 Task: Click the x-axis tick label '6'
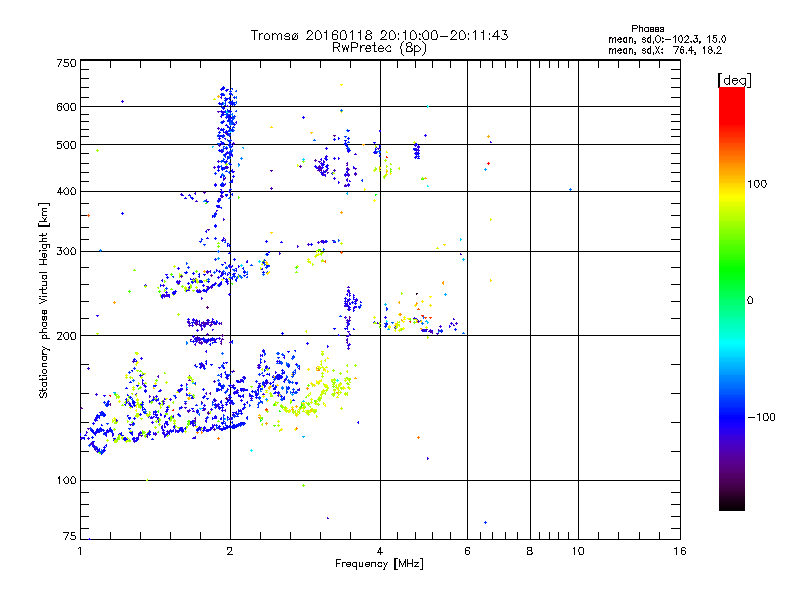click(467, 551)
